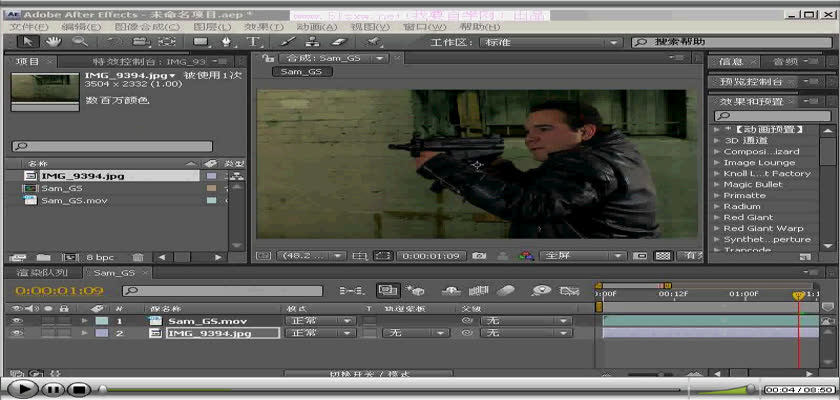Click the color label swatch of layer 1
Image resolution: width=840 pixels, height=400 pixels.
[101, 321]
